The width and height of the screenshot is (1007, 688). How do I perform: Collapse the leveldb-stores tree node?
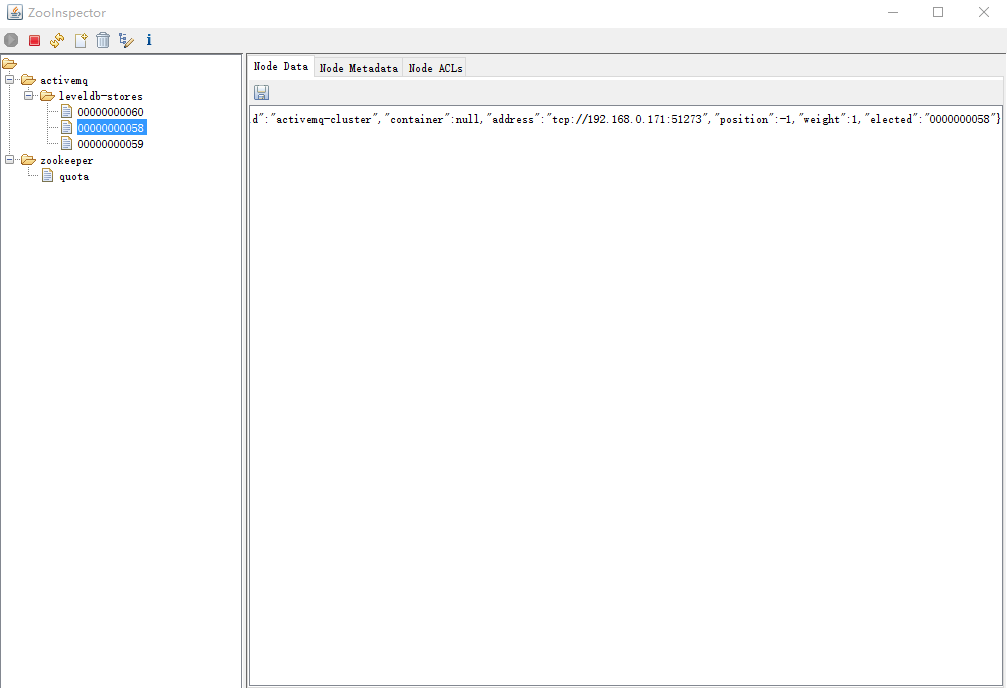click(28, 96)
